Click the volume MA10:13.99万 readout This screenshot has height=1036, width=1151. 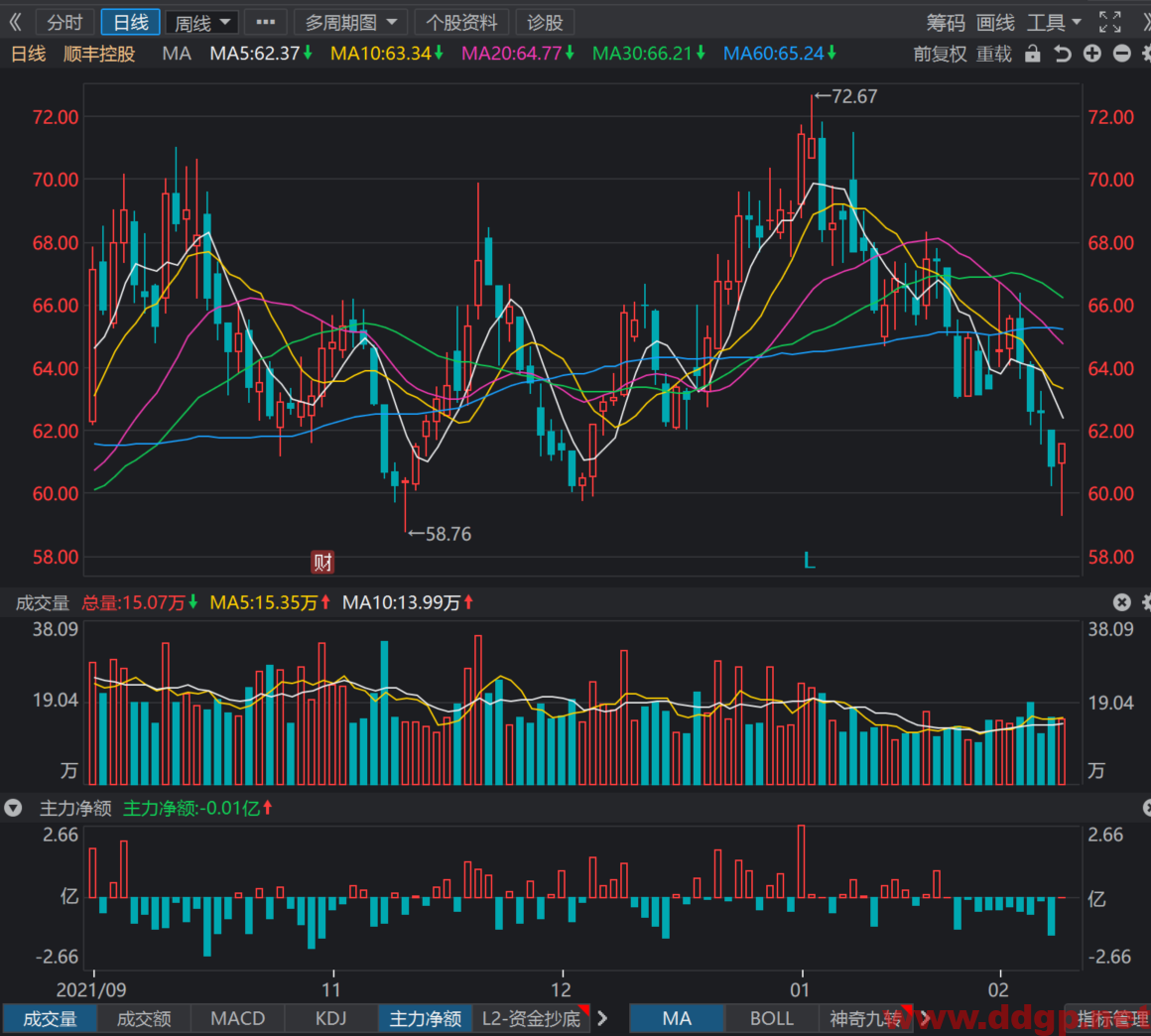tap(408, 602)
